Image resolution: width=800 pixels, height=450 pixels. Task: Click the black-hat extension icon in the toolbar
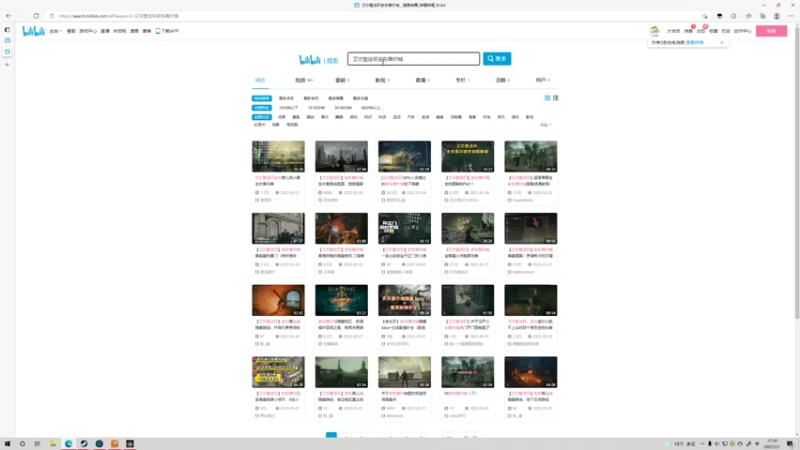pos(719,16)
